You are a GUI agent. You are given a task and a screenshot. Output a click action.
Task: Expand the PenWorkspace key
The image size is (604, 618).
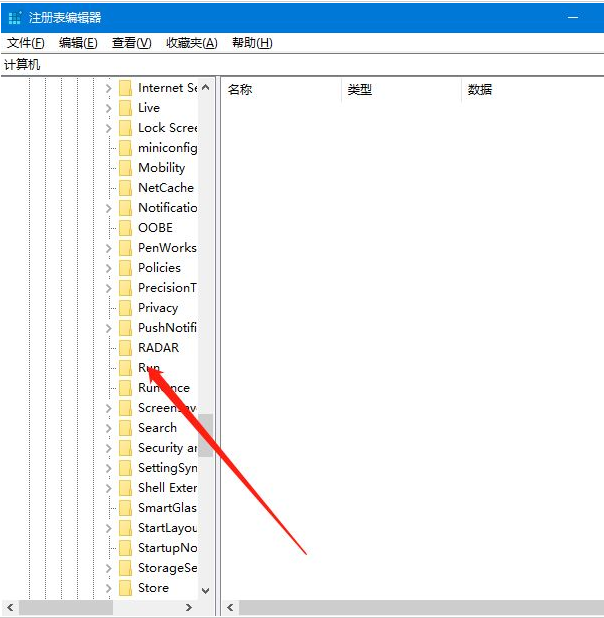pos(109,248)
